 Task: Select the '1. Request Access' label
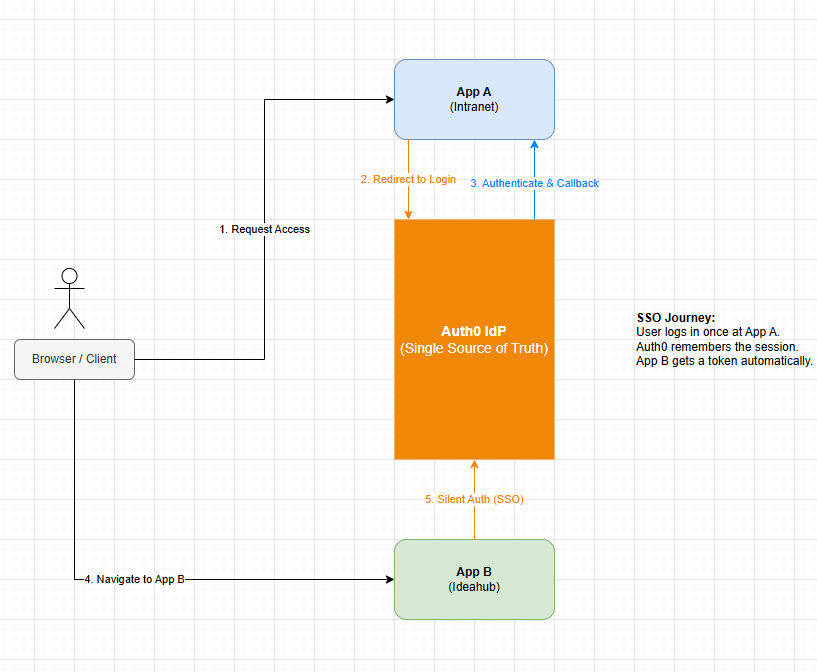coord(265,229)
